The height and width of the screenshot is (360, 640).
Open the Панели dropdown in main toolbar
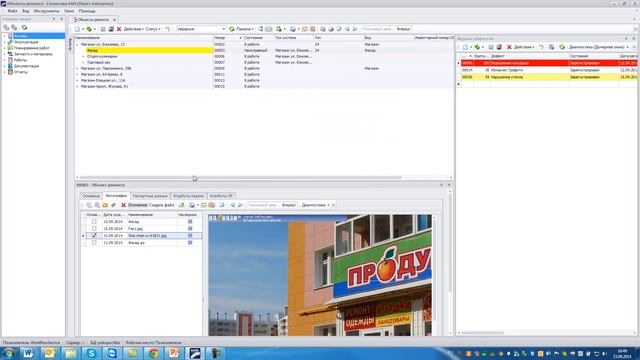[245, 29]
